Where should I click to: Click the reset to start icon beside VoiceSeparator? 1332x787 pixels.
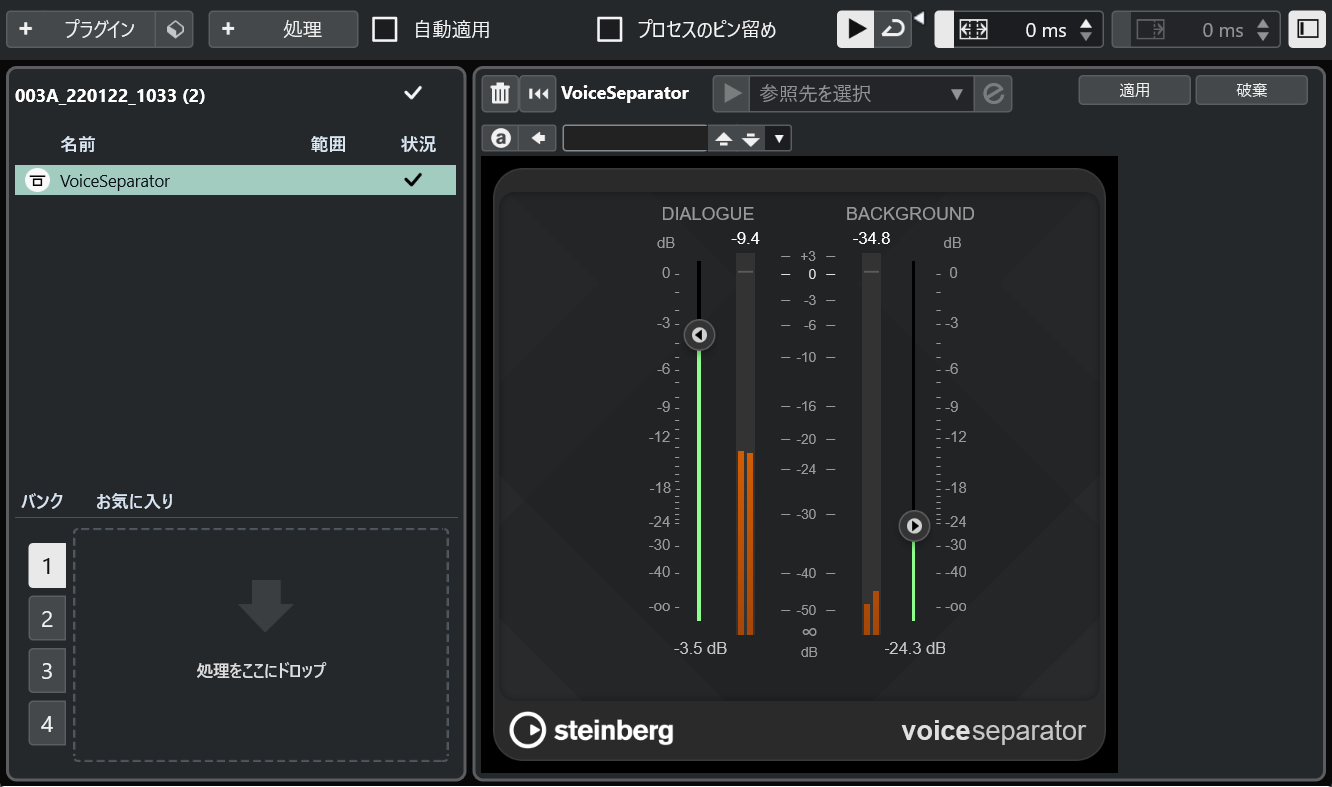(x=538, y=93)
